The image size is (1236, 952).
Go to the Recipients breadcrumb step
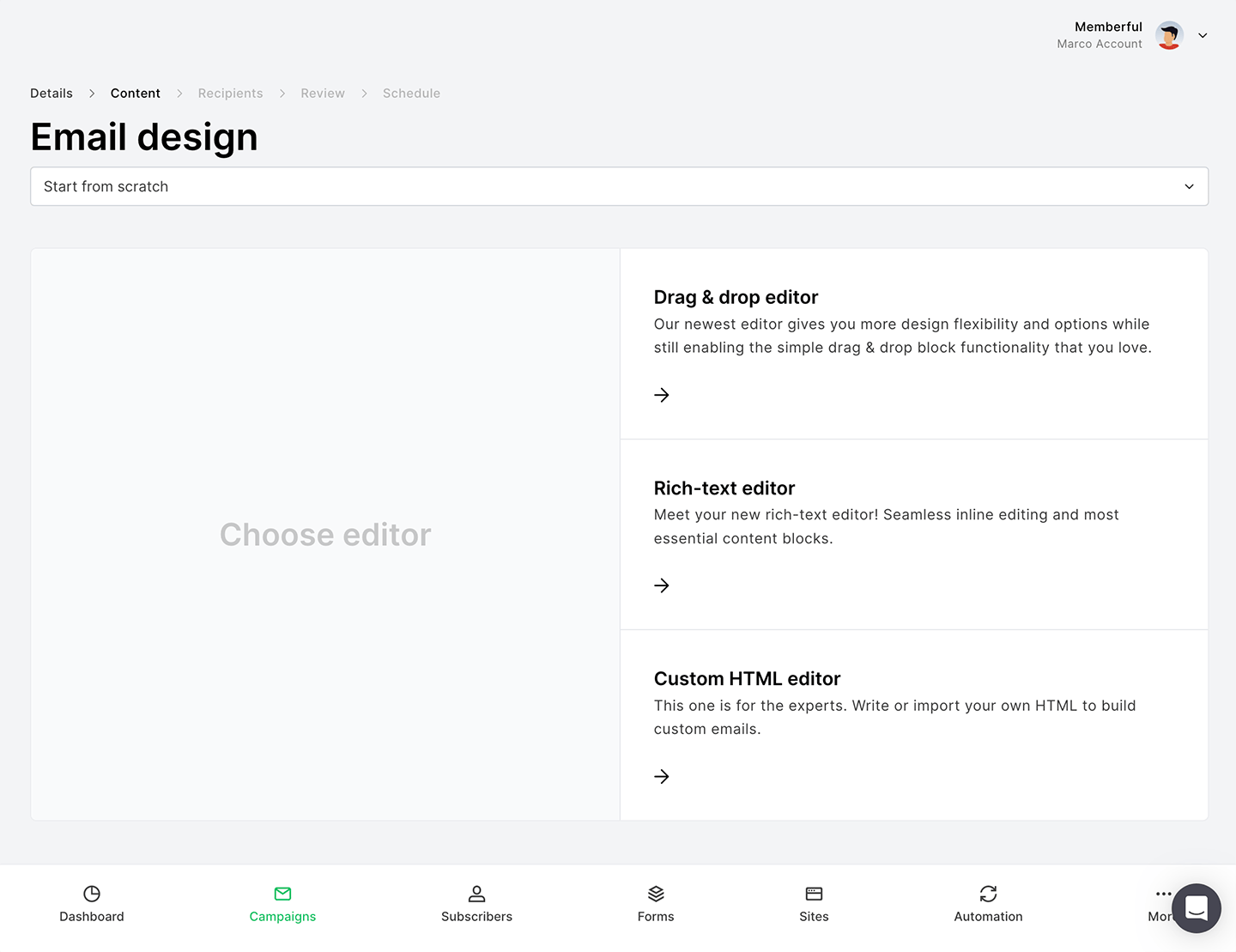tap(230, 94)
